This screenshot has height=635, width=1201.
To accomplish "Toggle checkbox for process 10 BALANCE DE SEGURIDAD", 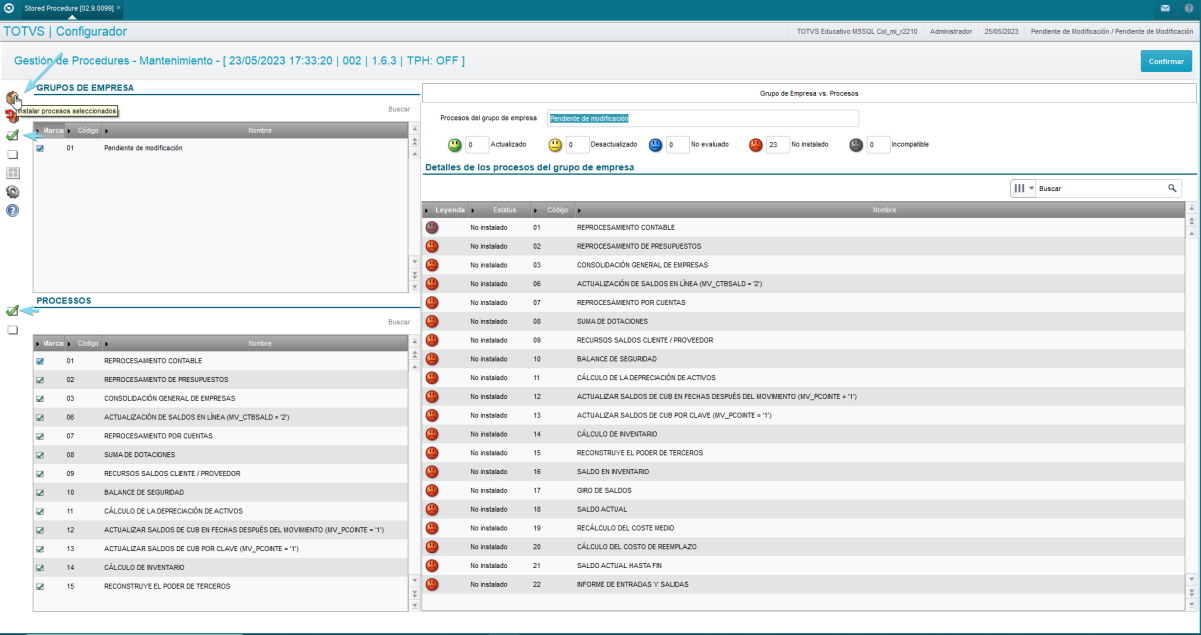I will click(x=40, y=492).
